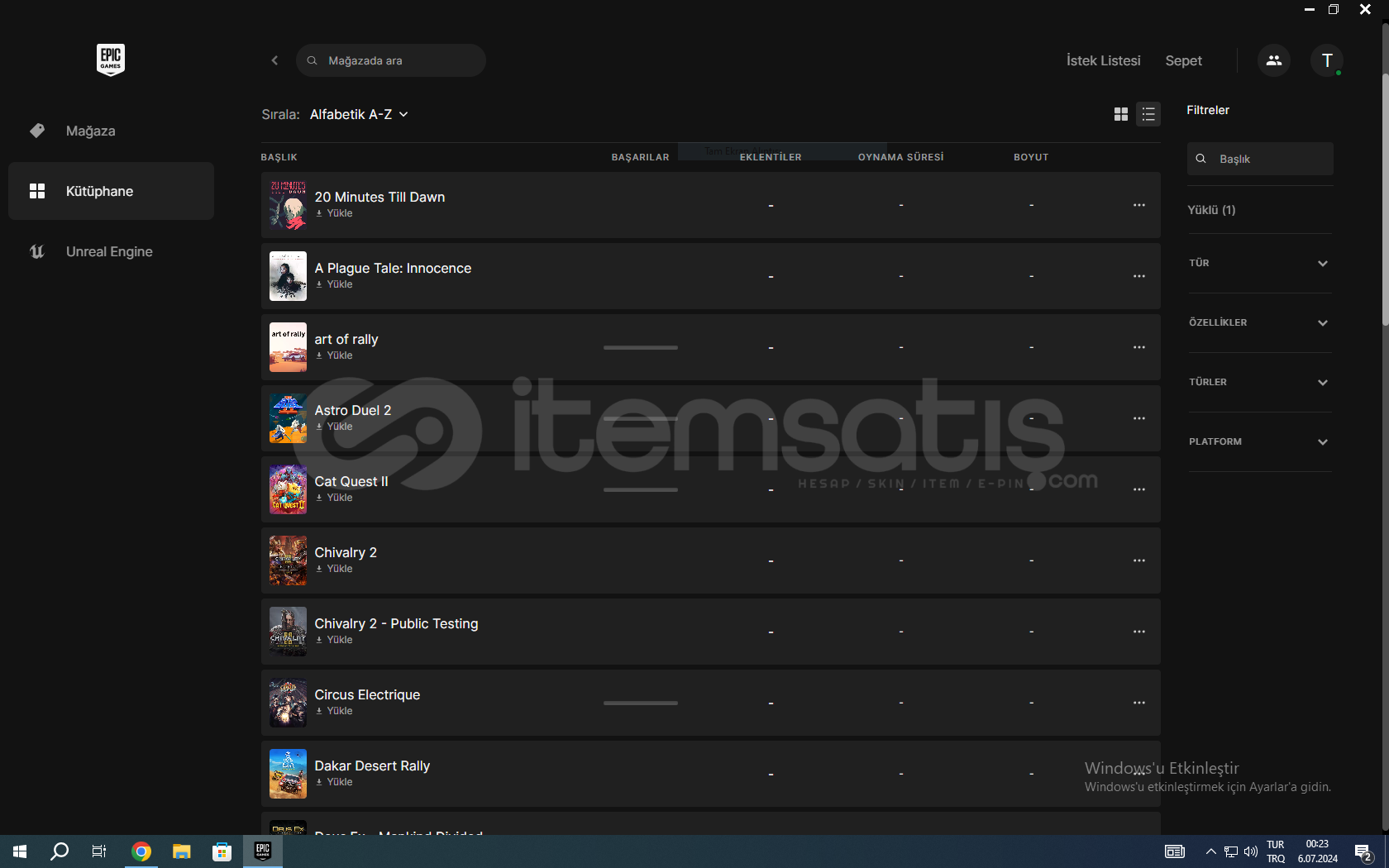Open options for A Plague Tale: Innocence
Image resolution: width=1389 pixels, height=868 pixels.
point(1139,276)
